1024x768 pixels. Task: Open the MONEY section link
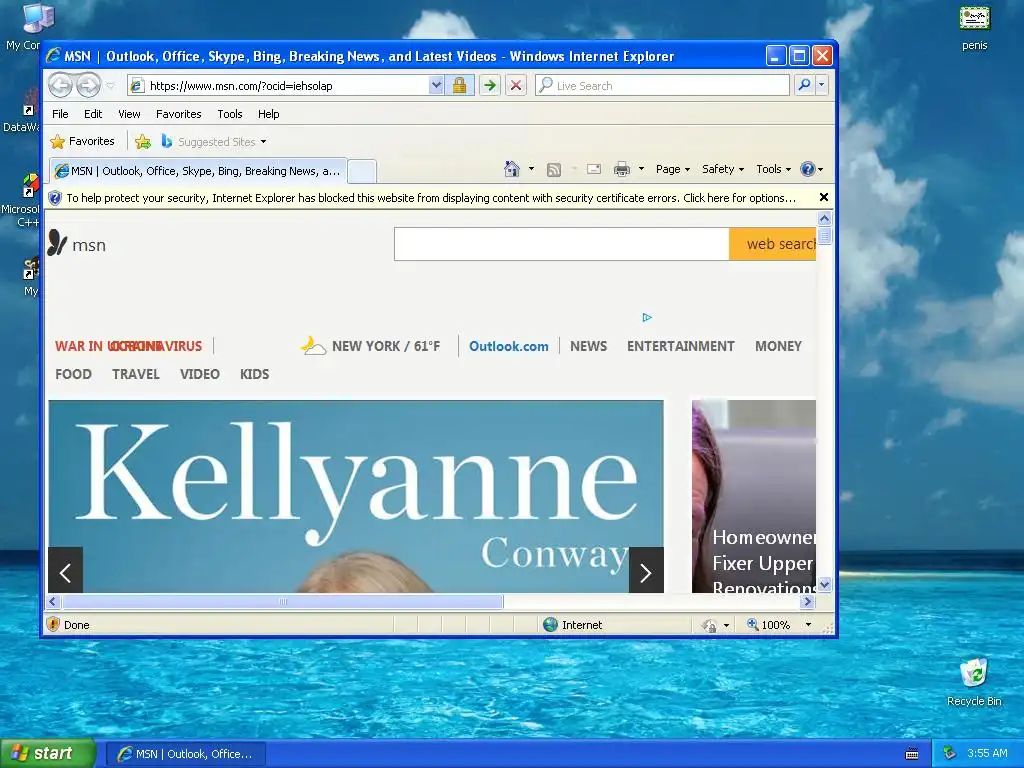pos(778,346)
